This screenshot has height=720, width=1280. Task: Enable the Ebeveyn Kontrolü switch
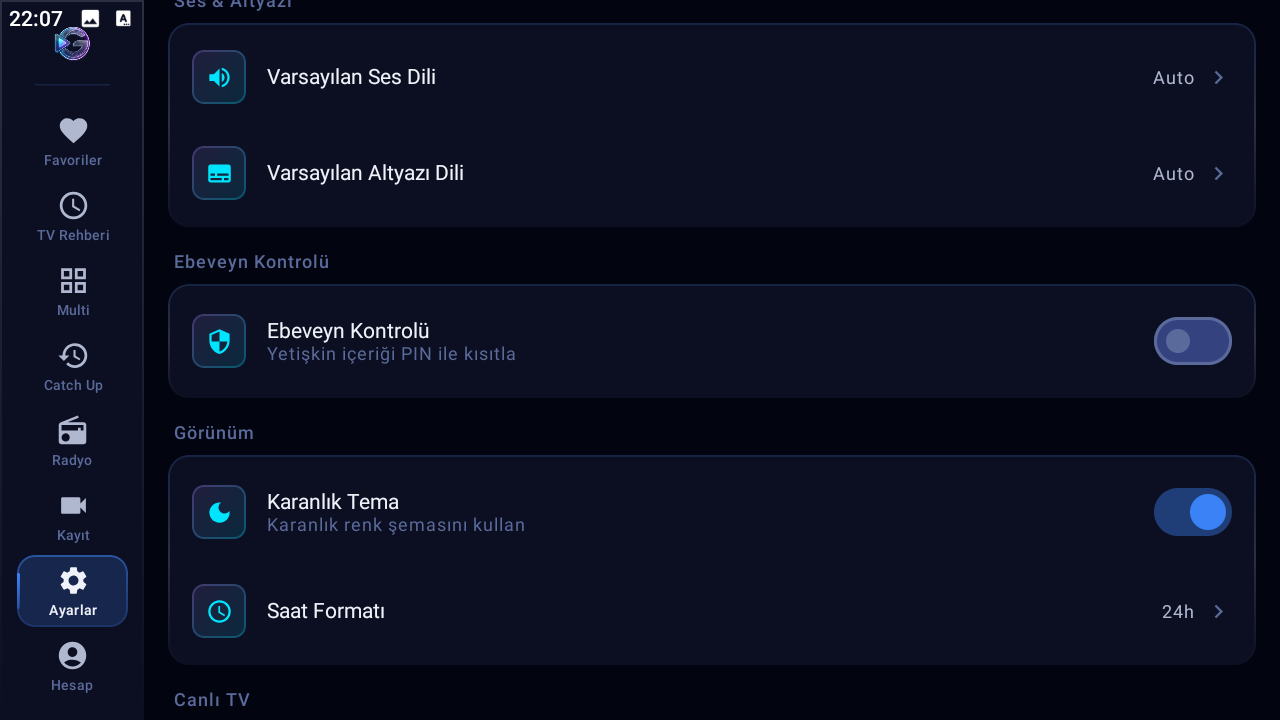point(1192,341)
